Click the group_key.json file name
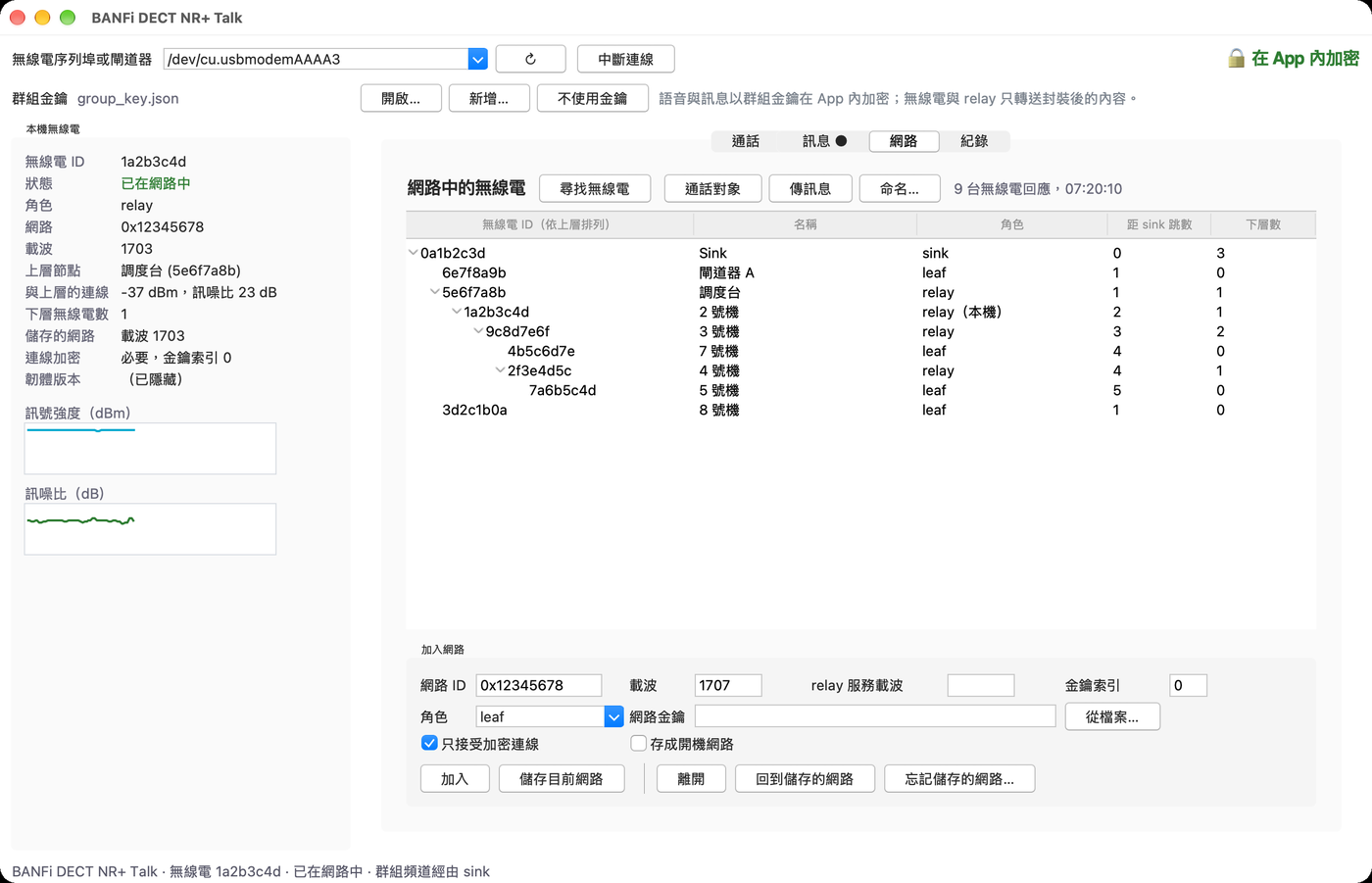This screenshot has height=883, width=1372. [x=128, y=98]
